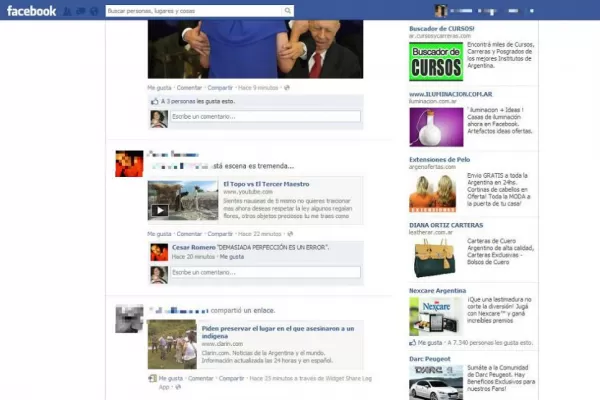Click 'www.clarin.com' source text
Screen dimensions: 600x400
222,344
